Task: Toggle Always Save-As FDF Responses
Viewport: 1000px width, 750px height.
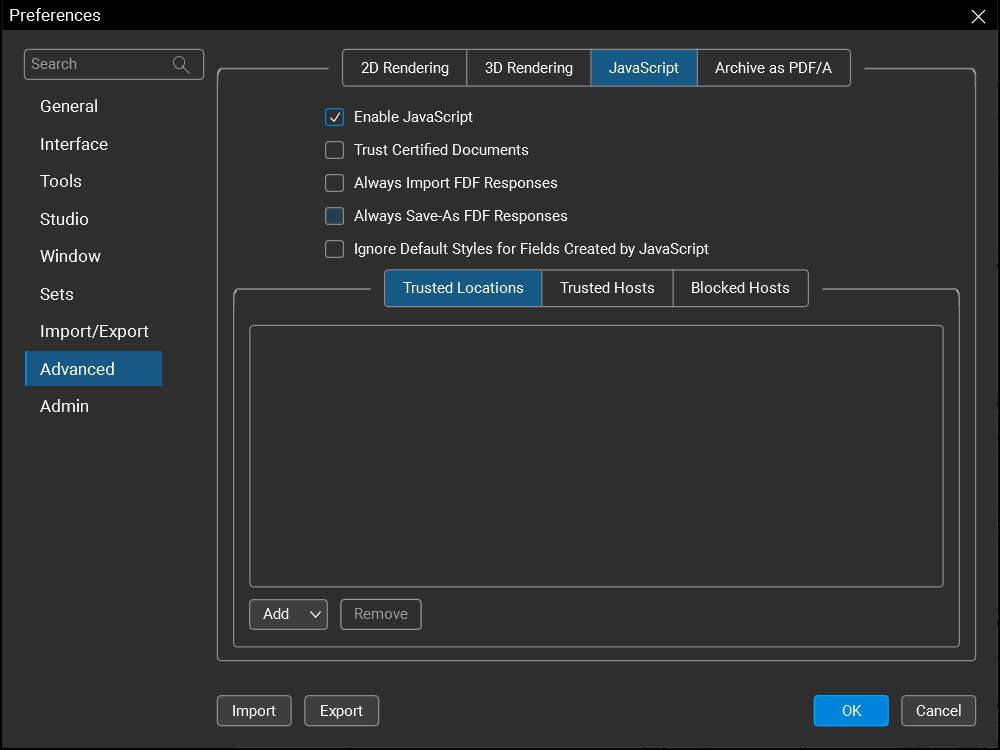Action: (335, 216)
